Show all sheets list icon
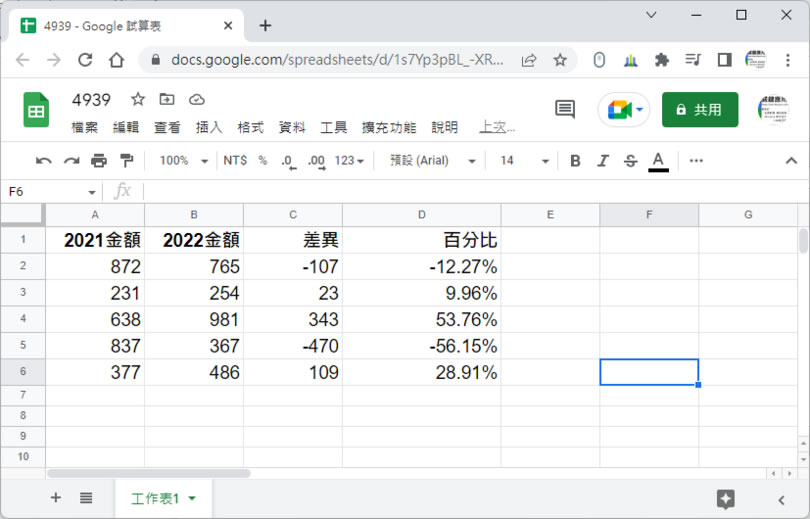The width and height of the screenshot is (810, 519). point(86,498)
